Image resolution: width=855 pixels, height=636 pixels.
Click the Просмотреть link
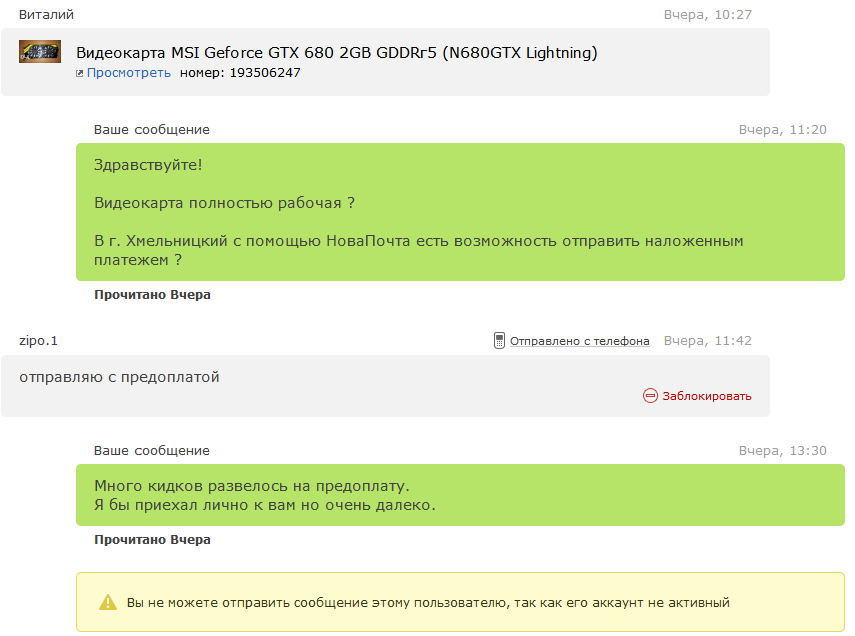coord(129,73)
